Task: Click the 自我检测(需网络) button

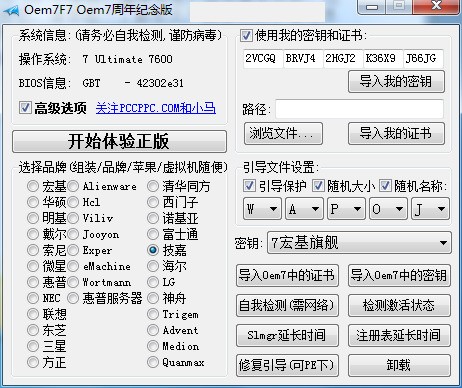Action: pyautogui.click(x=287, y=305)
